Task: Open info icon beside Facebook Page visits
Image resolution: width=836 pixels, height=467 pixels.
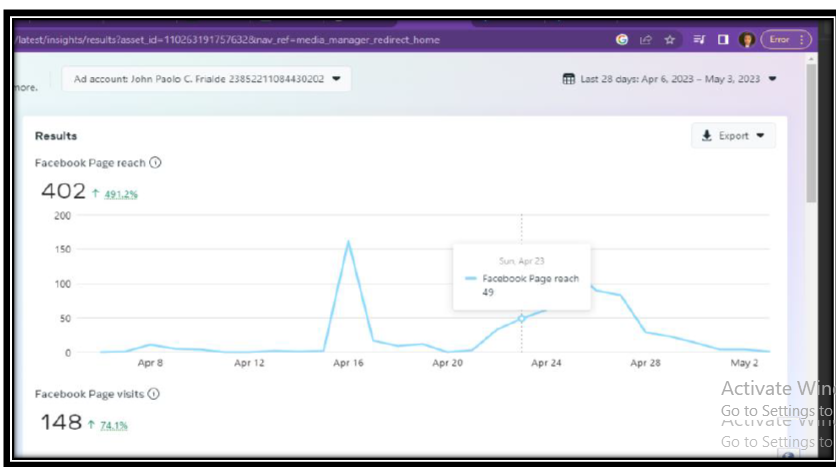Action: 154,394
